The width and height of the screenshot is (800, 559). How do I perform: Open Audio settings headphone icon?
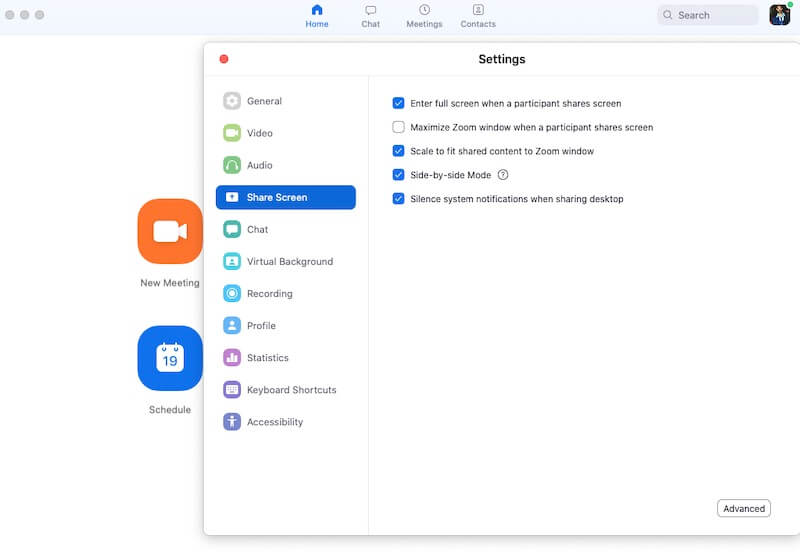pyautogui.click(x=232, y=165)
